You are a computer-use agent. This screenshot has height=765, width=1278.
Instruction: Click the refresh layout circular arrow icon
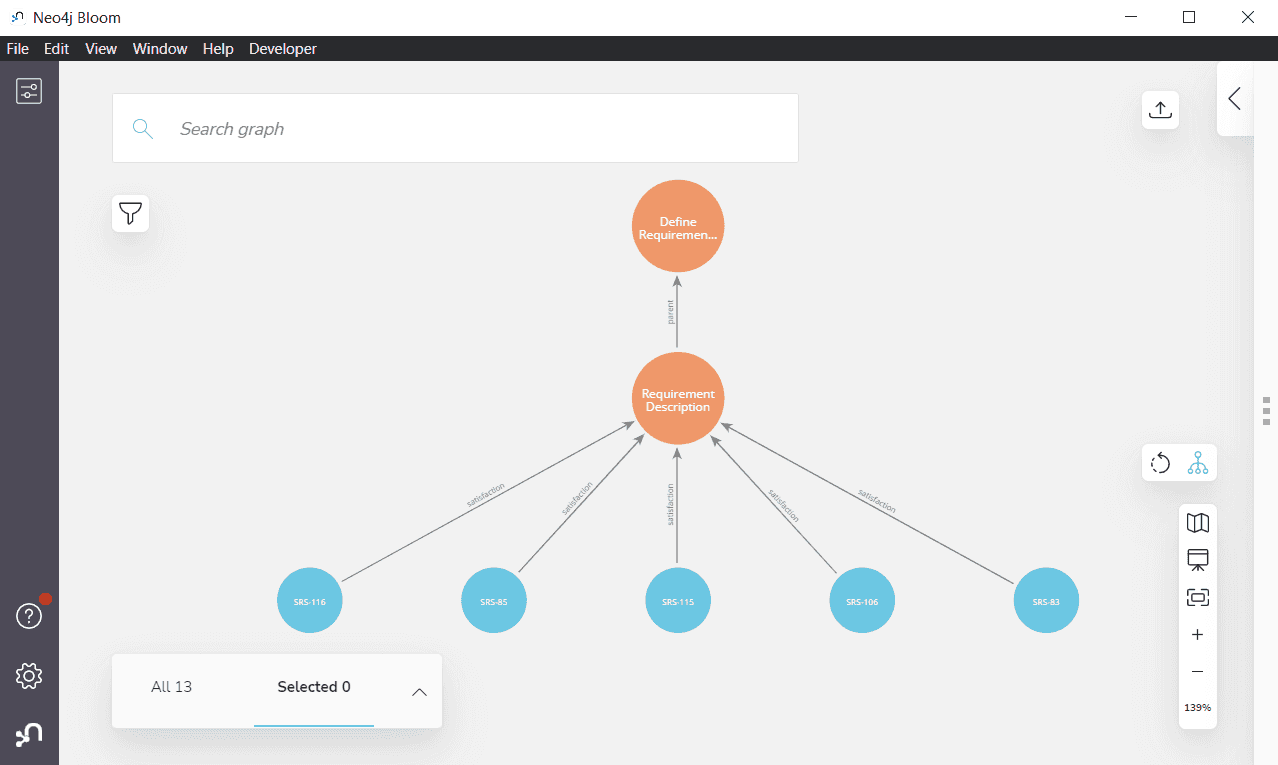click(x=1160, y=463)
